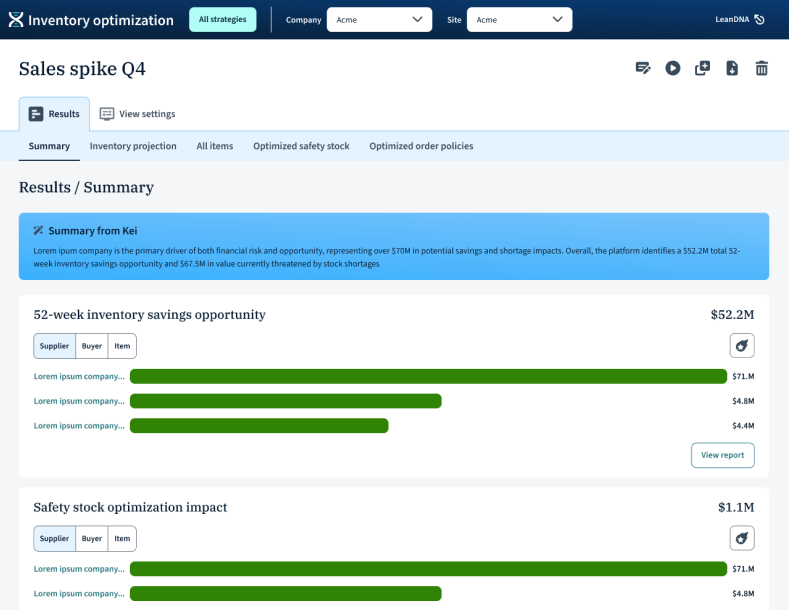Viewport: 789px width, 610px height.
Task: Select Item toggle in 52-week savings card
Action: [x=122, y=346]
